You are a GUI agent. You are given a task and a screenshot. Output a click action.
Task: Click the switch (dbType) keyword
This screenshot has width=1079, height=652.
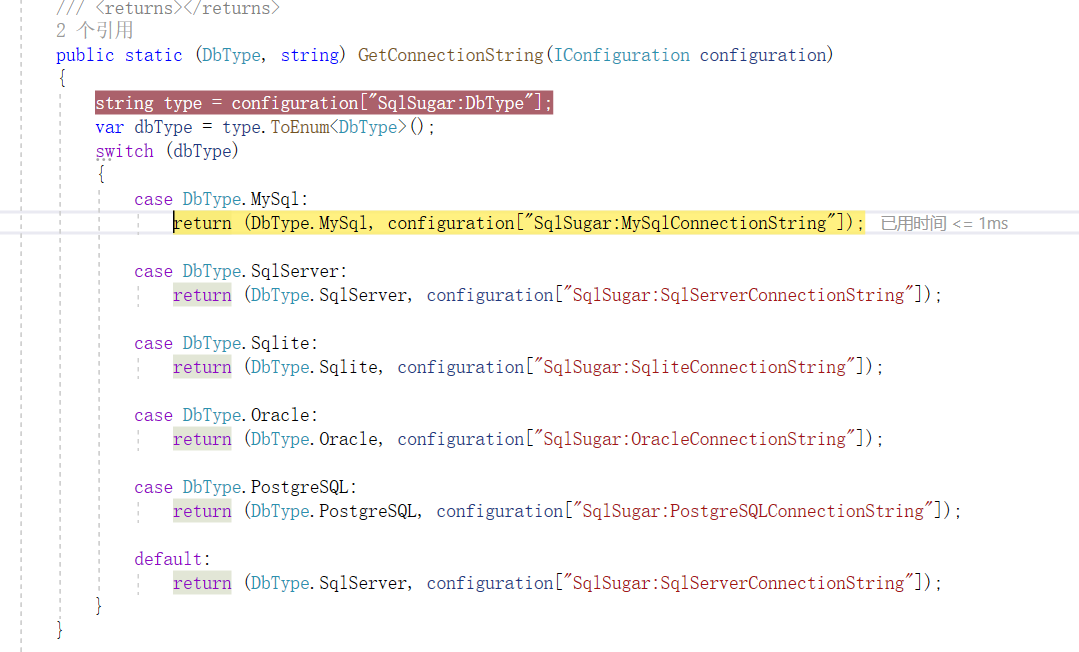(124, 150)
